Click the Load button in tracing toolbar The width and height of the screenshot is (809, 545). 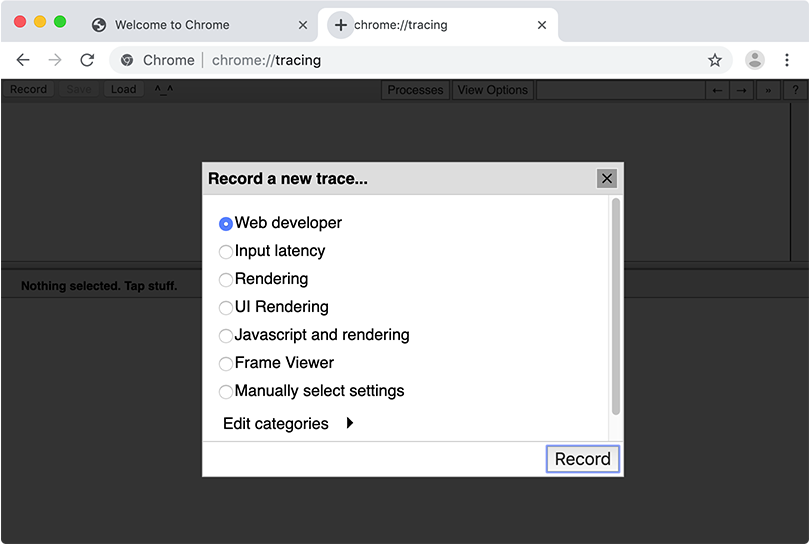124,89
